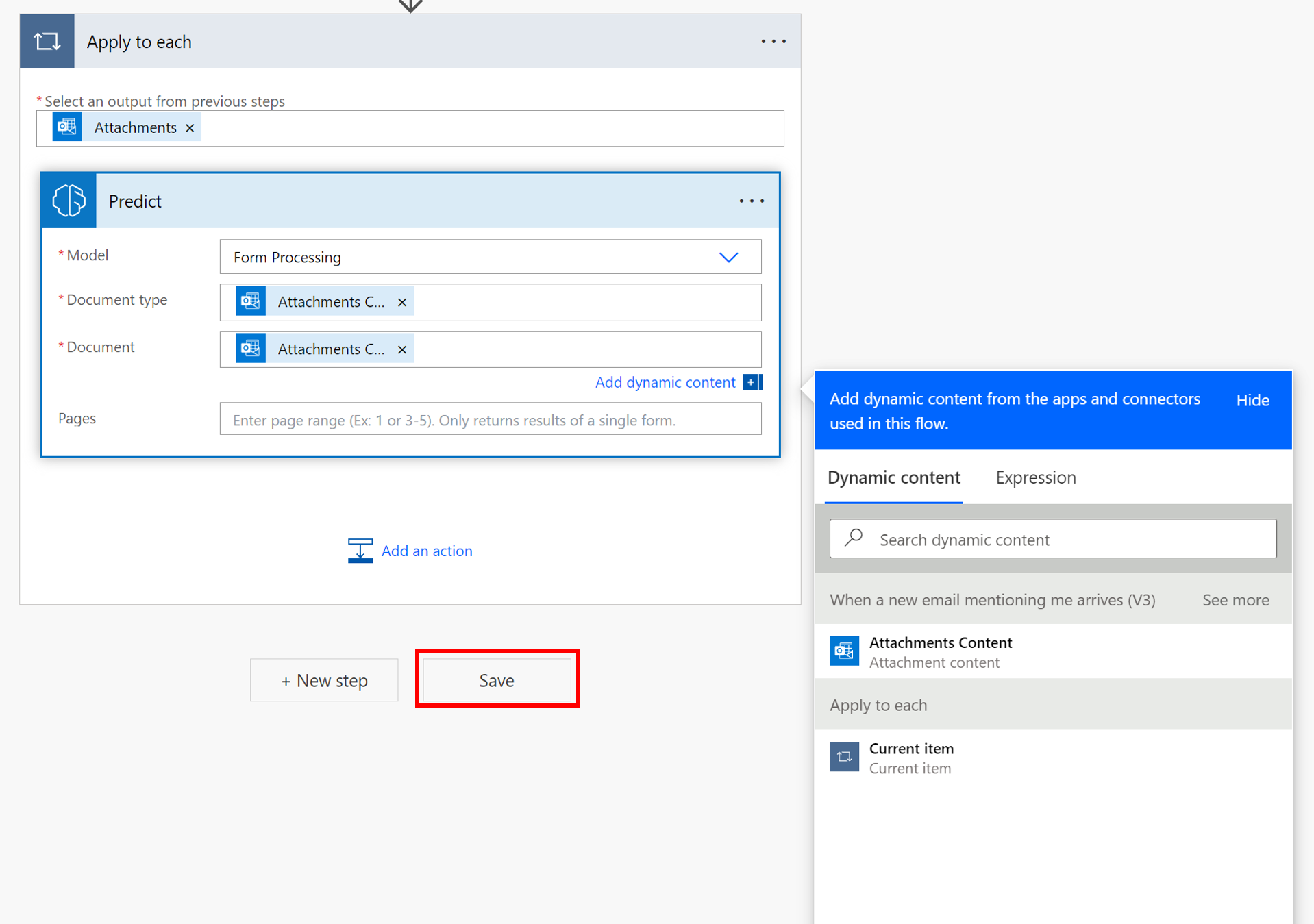The width and height of the screenshot is (1314, 924).
Task: Click the Apply to each section header in panel
Action: pos(1053,705)
